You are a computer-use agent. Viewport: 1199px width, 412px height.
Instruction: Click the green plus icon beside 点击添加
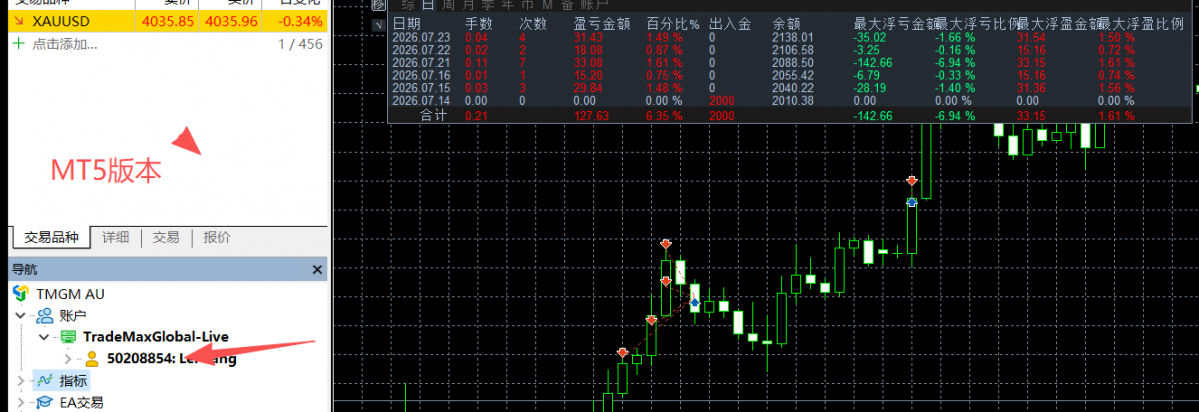point(19,44)
